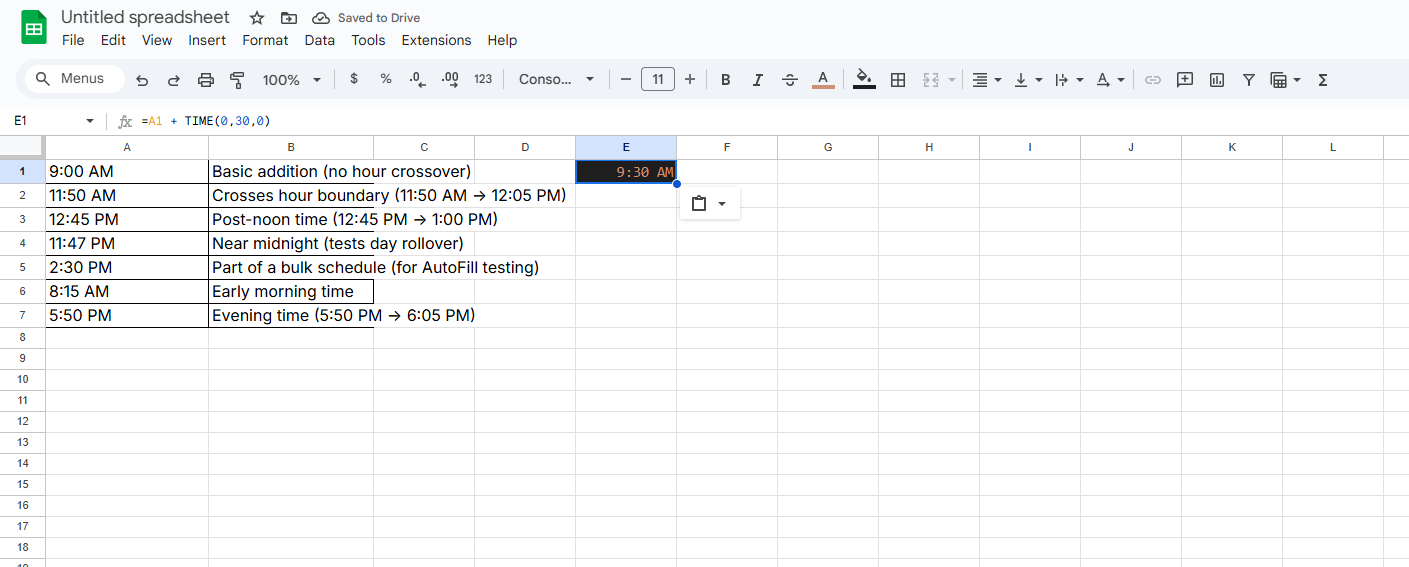This screenshot has width=1409, height=567.
Task: Click the print icon
Action: (x=206, y=80)
